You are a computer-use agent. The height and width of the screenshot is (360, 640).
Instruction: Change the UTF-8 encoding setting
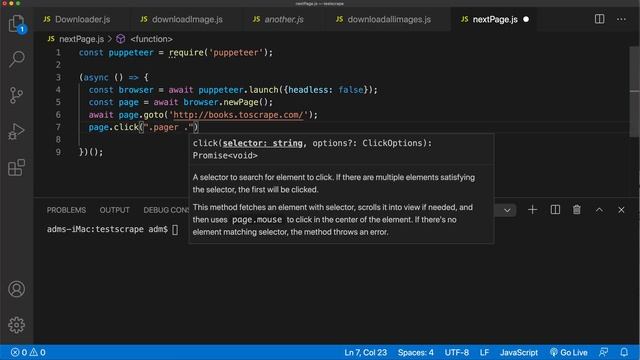(x=456, y=352)
